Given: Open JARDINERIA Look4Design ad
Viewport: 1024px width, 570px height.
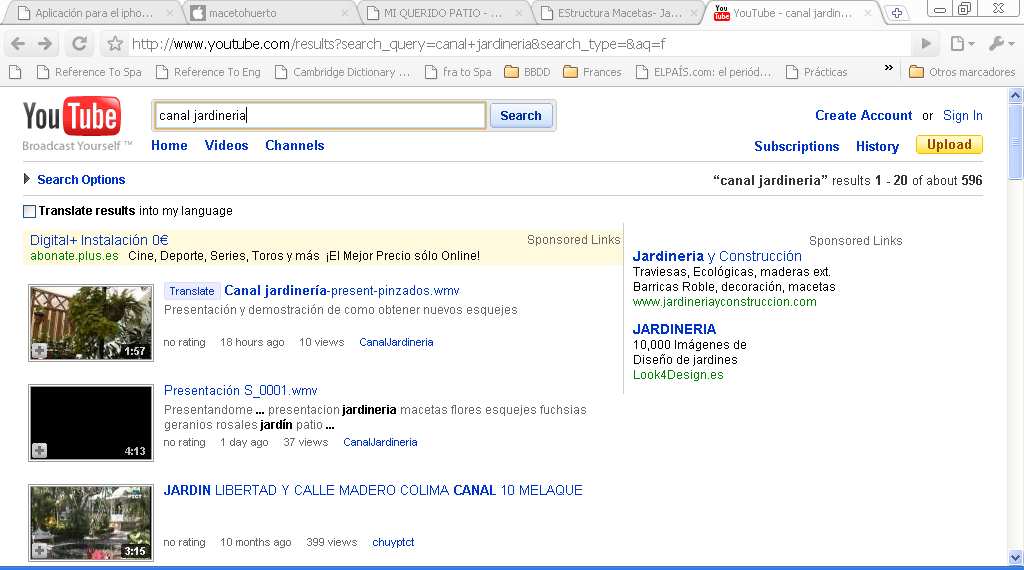Looking at the screenshot, I should (x=674, y=329).
